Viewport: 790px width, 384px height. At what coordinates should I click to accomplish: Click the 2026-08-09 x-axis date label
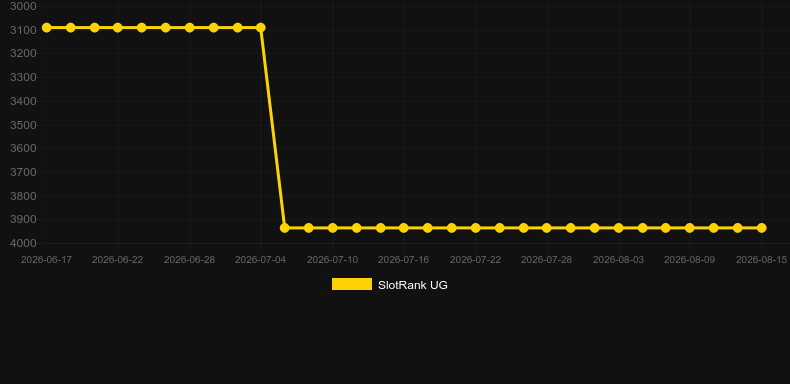690,260
